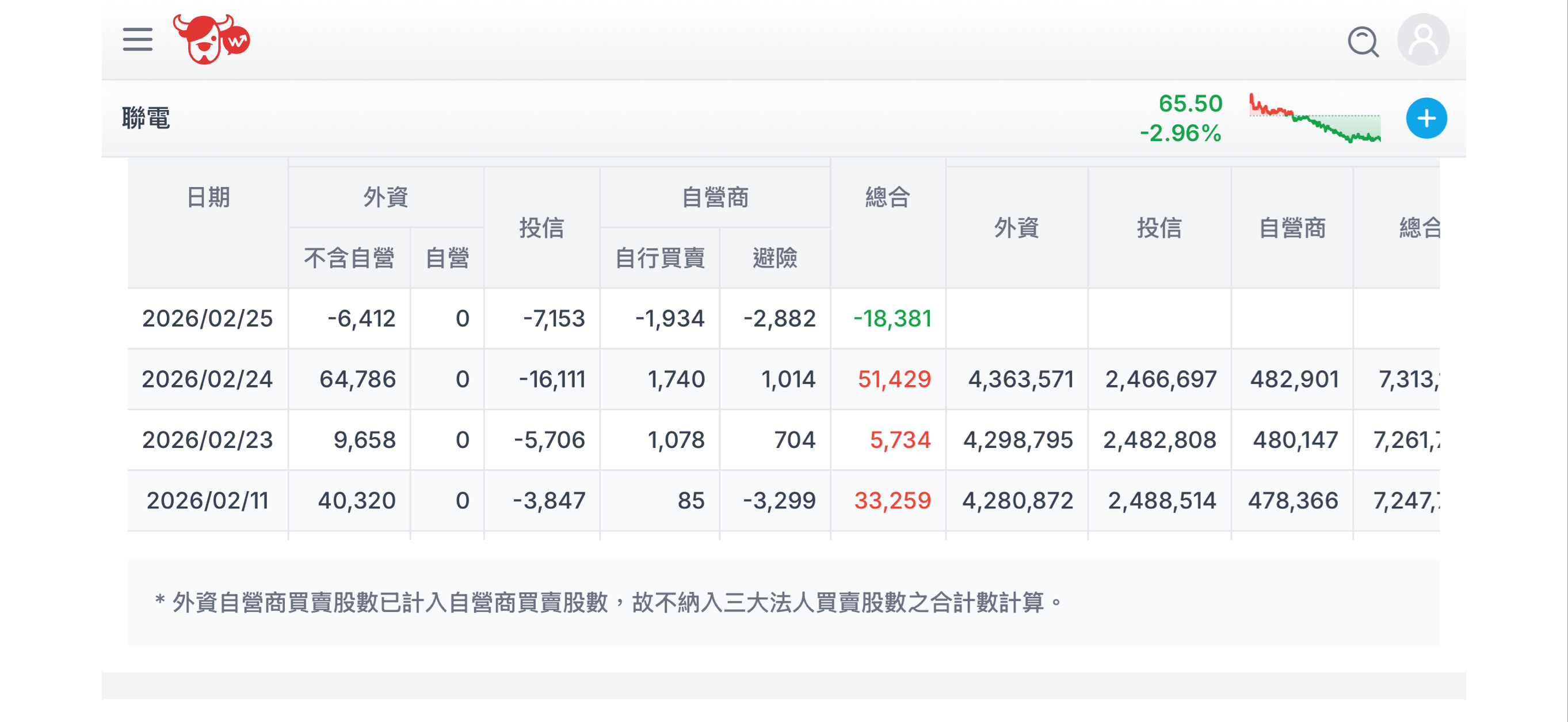Open the mini price trend chart
This screenshot has width=1568, height=722.
pos(1315,119)
